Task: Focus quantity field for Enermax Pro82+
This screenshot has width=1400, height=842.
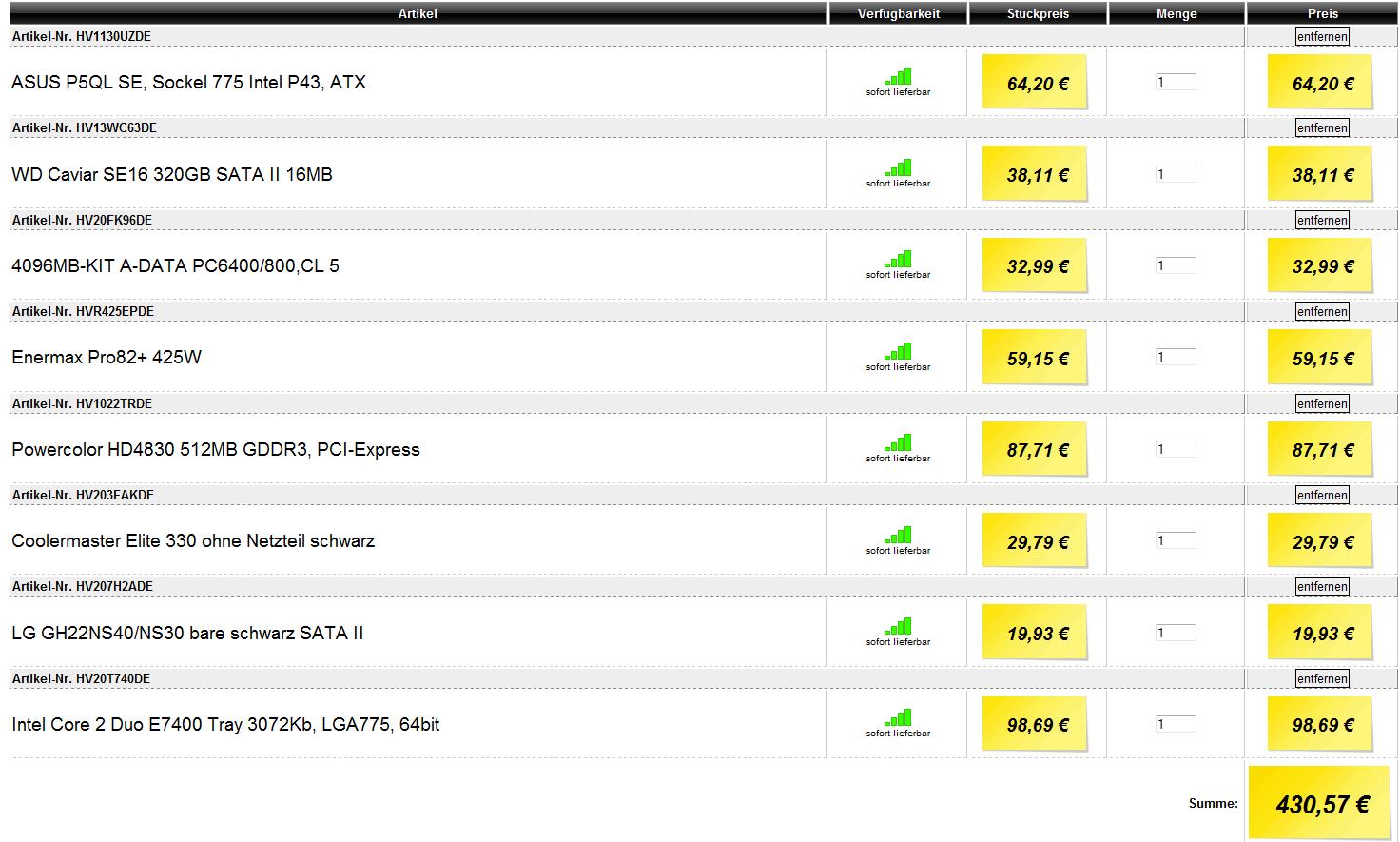Action: [1176, 357]
